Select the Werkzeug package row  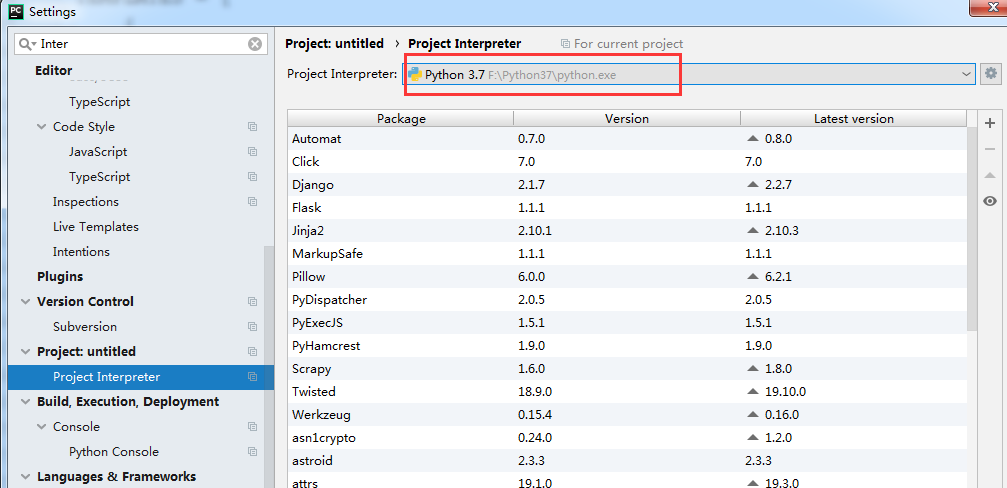coord(627,415)
